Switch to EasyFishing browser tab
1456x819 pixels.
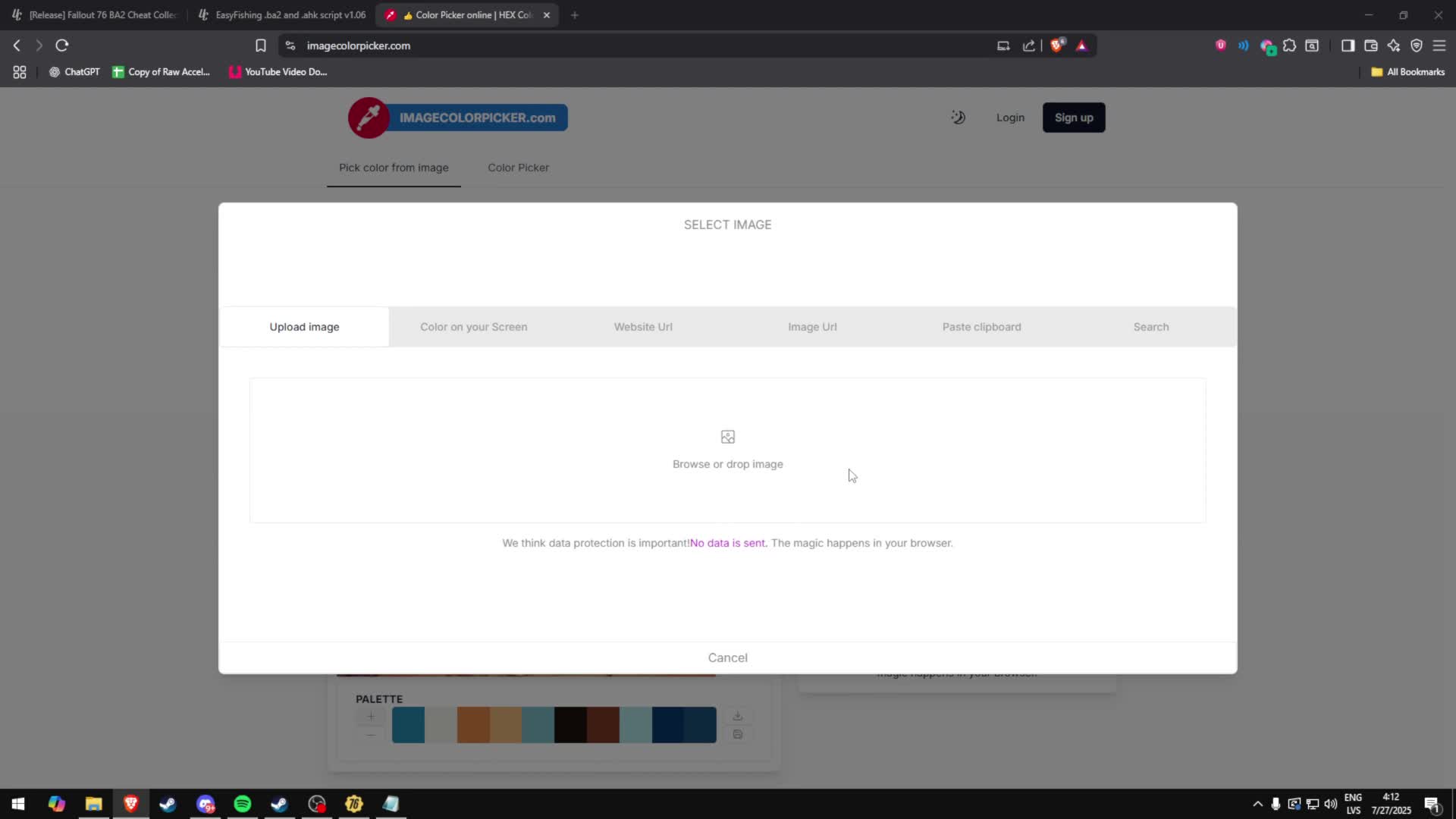click(x=282, y=15)
